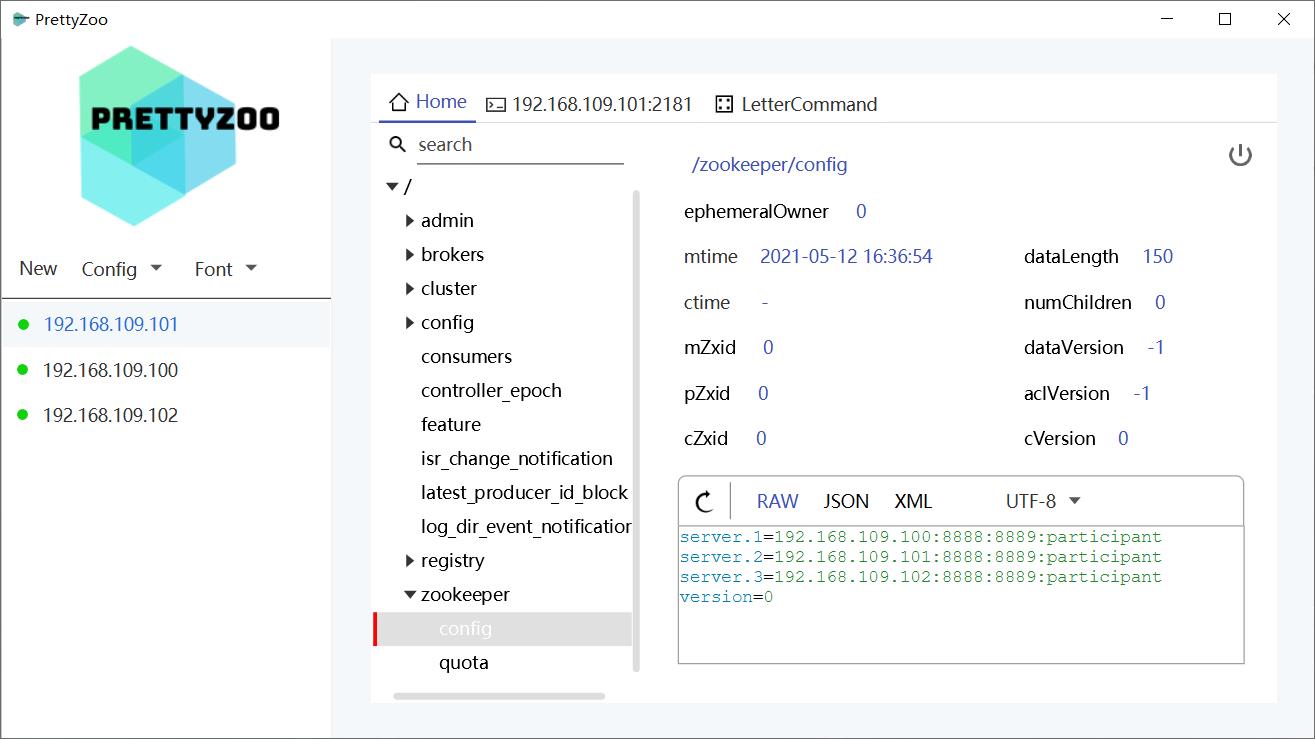
Task: Select server 192.168.109.101
Action: [x=166, y=324]
